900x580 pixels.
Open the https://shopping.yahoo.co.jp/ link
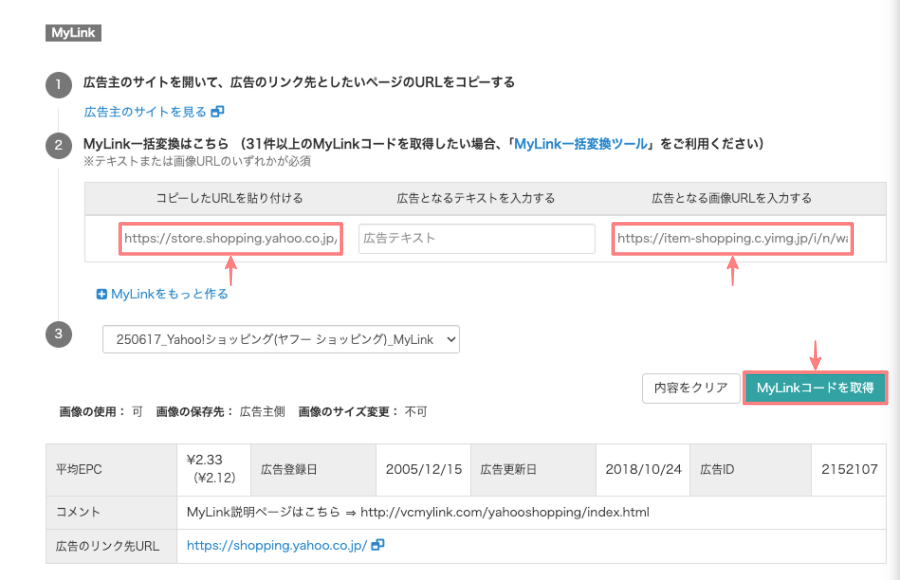(277, 546)
